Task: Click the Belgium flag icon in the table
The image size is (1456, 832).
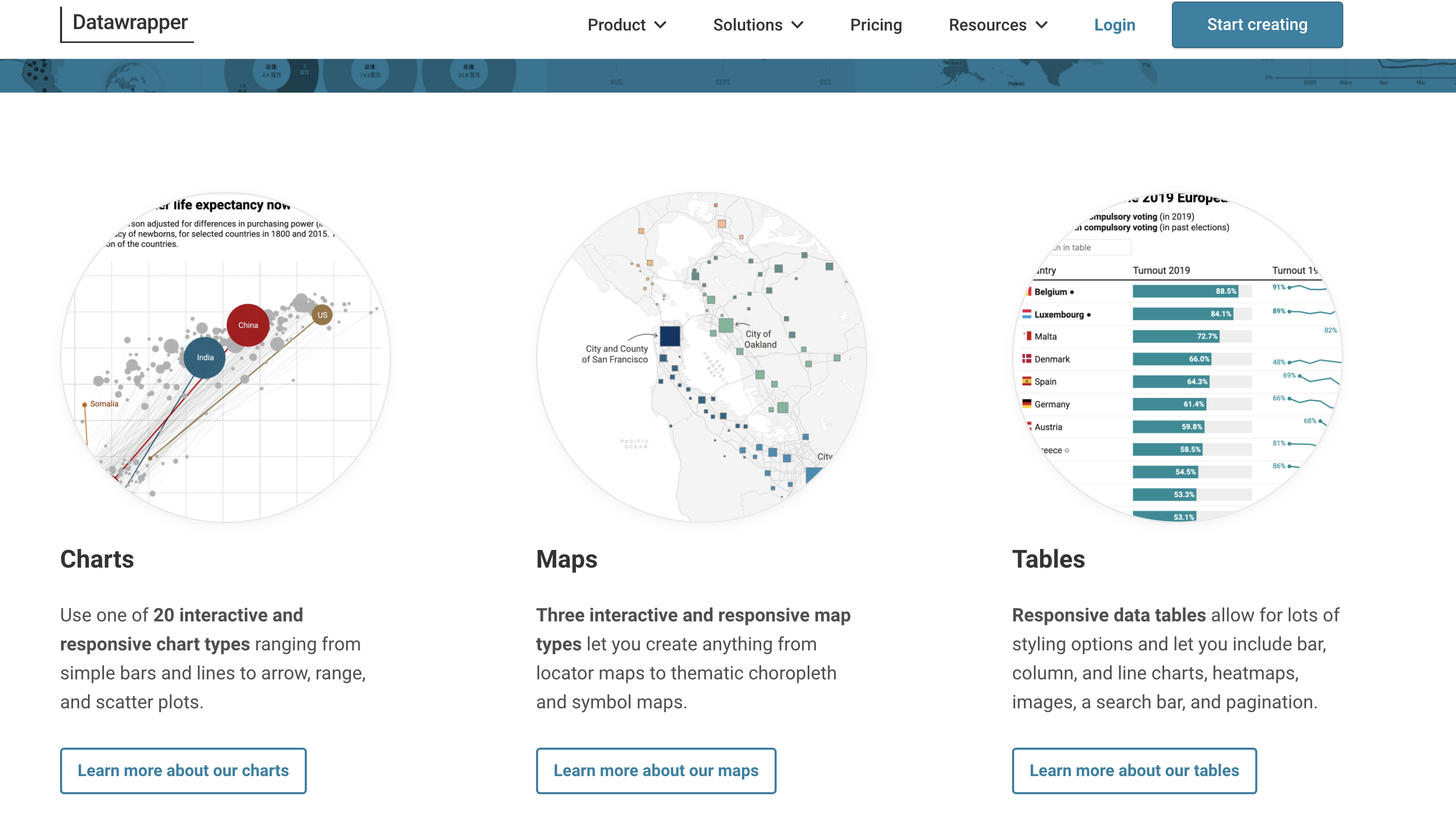Action: tap(1028, 291)
